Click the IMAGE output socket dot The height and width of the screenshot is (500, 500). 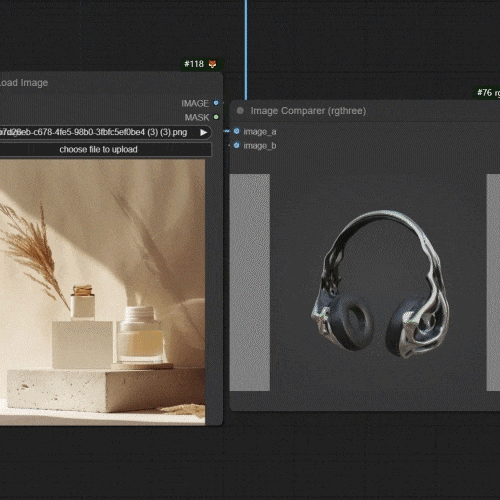tap(216, 103)
